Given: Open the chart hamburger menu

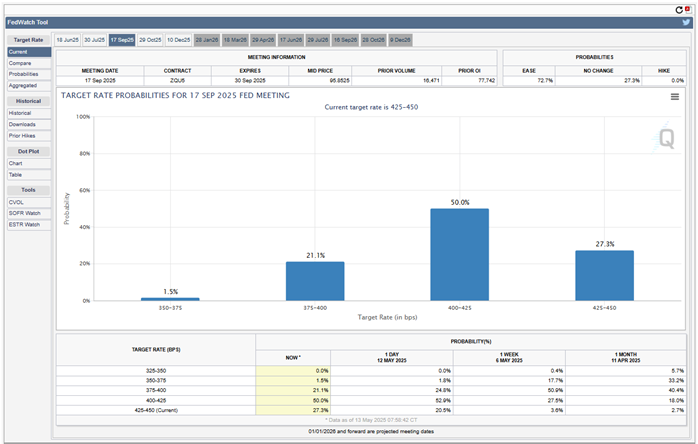Looking at the screenshot, I should point(675,97).
